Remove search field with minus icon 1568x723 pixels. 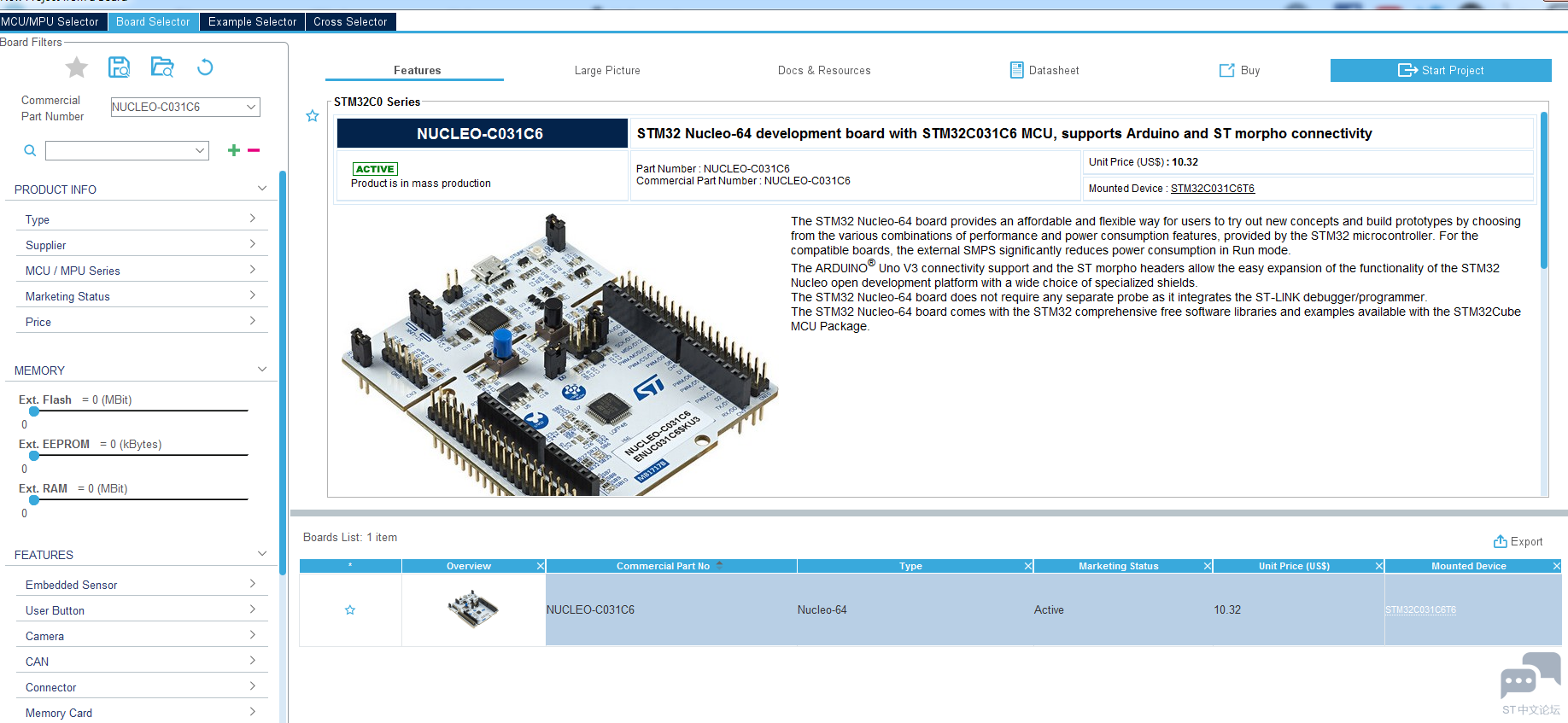[x=254, y=150]
